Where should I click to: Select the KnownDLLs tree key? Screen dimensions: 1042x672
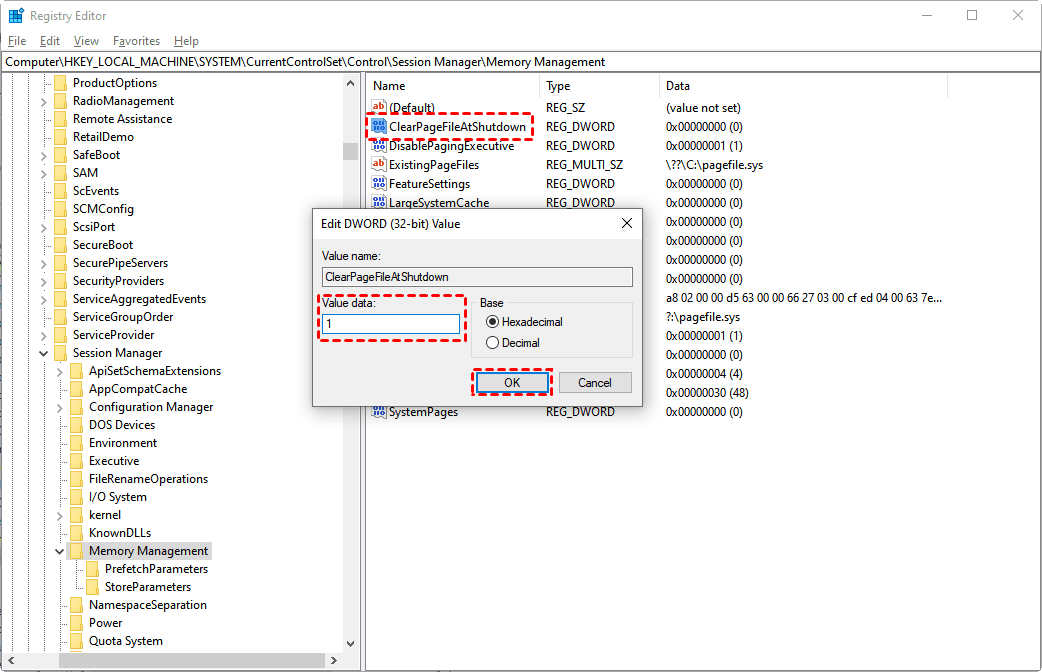[x=120, y=533]
